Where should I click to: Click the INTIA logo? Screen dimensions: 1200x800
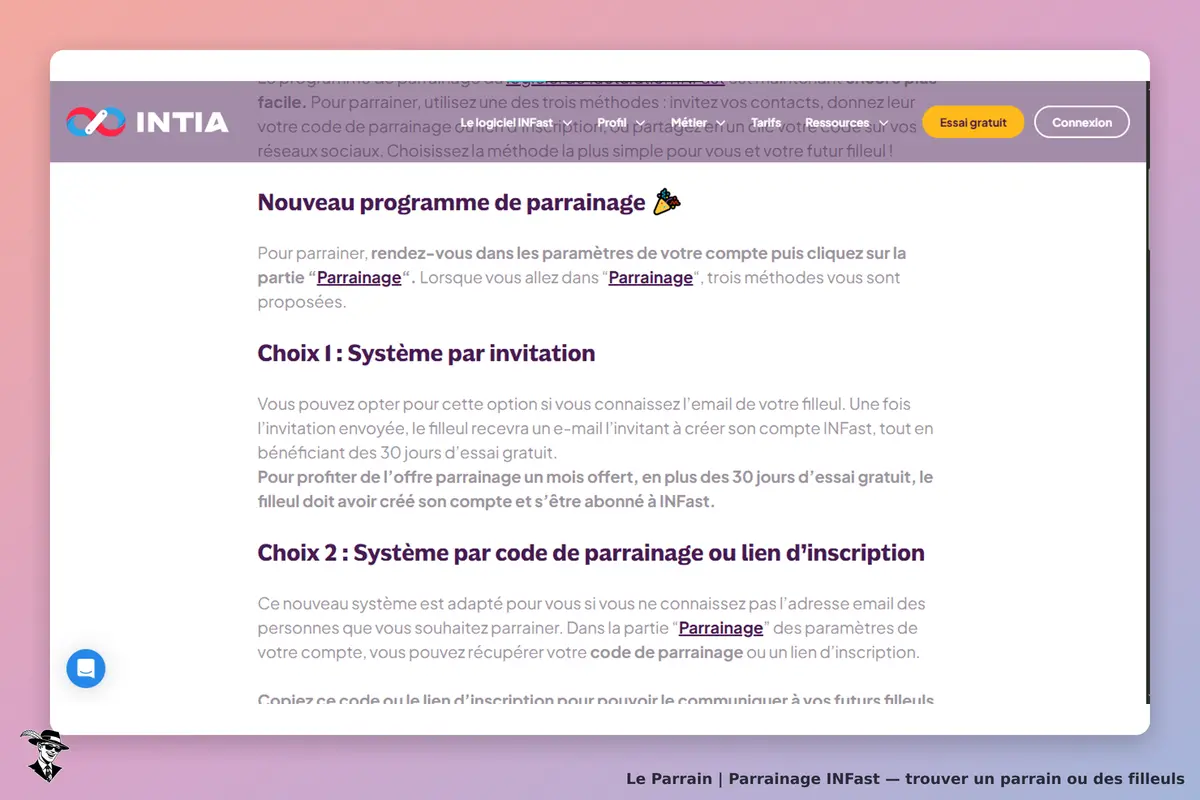point(147,122)
